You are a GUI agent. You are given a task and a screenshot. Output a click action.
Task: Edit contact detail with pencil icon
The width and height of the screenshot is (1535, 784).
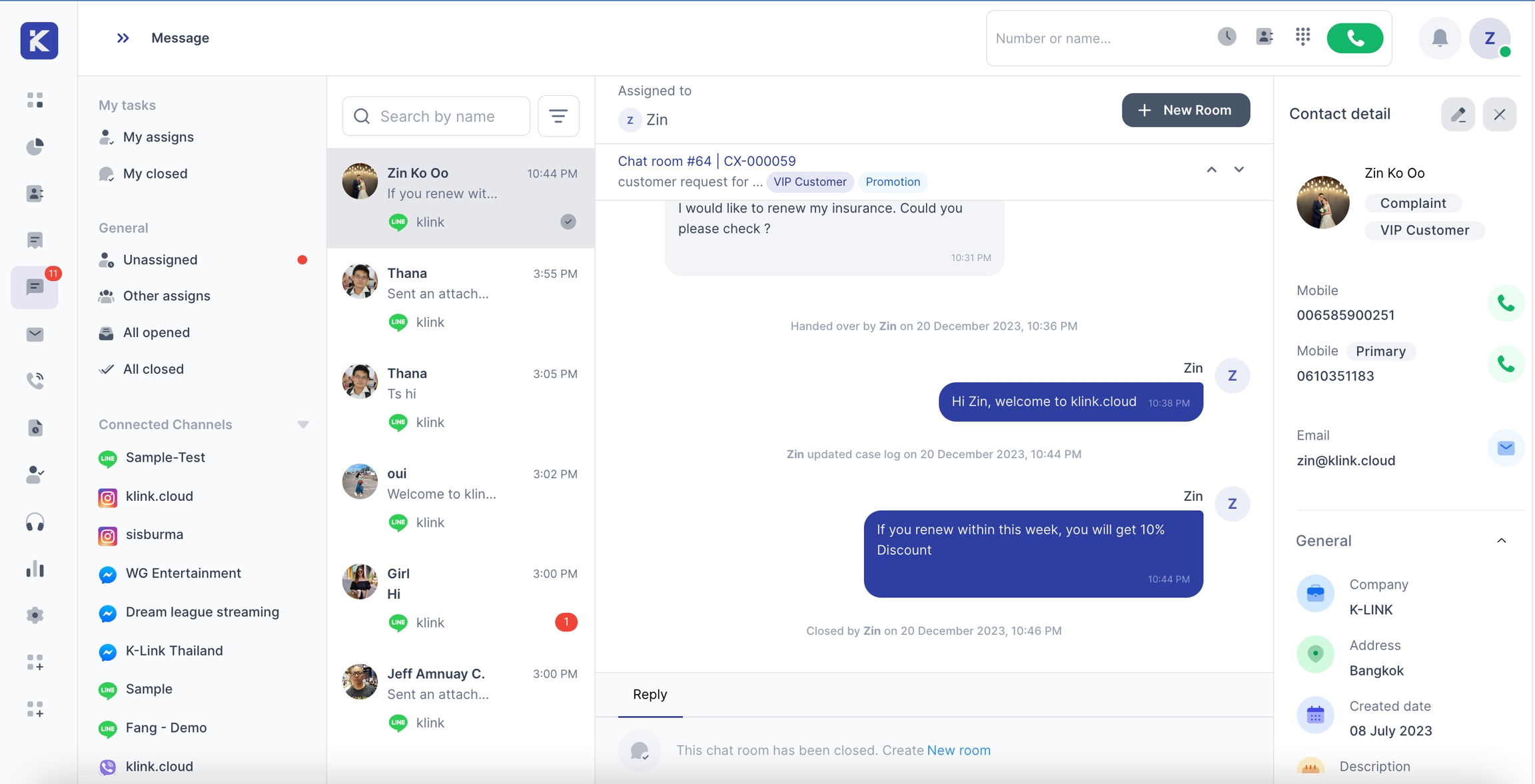point(1458,114)
